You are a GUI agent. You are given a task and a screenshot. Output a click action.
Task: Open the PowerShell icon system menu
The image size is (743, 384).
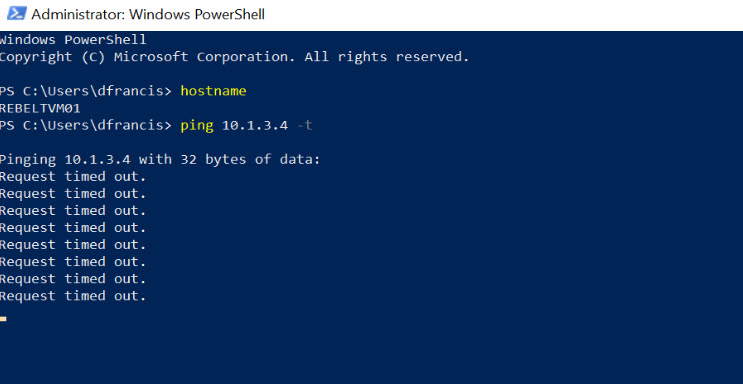(17, 14)
